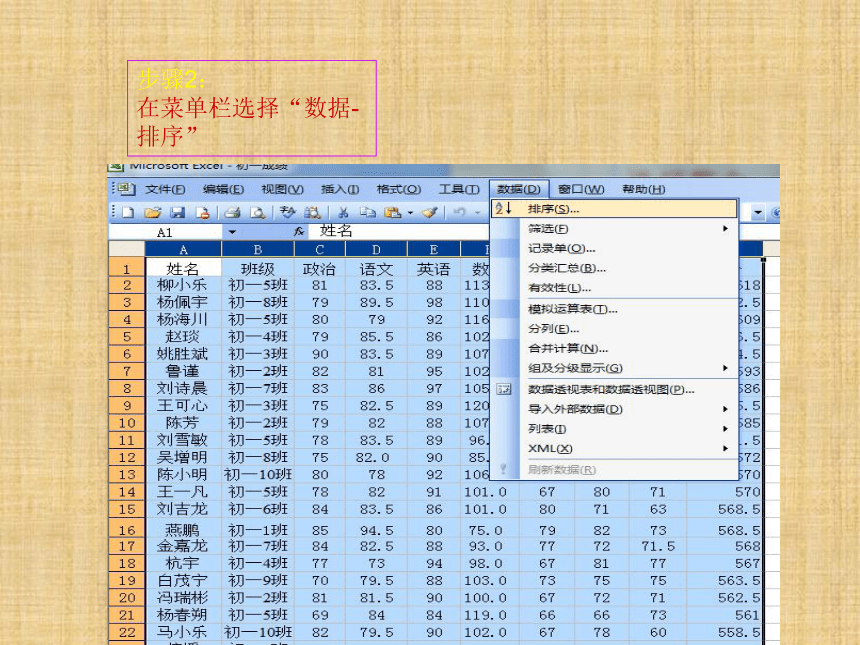860x645 pixels.
Task: Click the 数据(D) menu title
Action: 519,189
